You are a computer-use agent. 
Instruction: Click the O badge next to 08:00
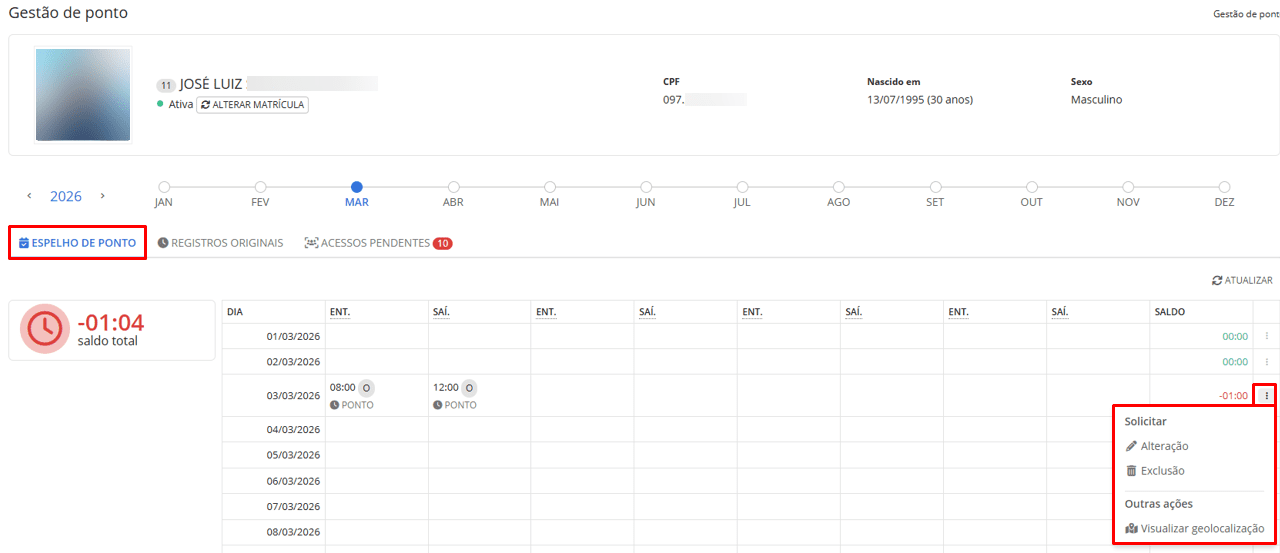point(367,387)
